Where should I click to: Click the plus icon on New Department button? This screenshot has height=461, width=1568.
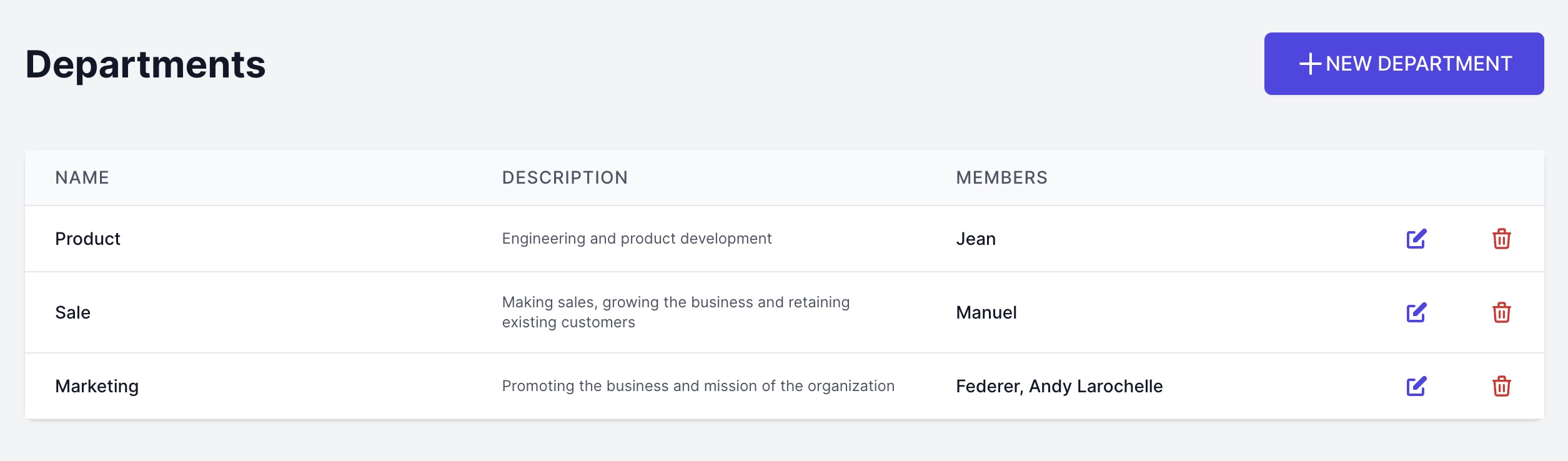(x=1311, y=63)
